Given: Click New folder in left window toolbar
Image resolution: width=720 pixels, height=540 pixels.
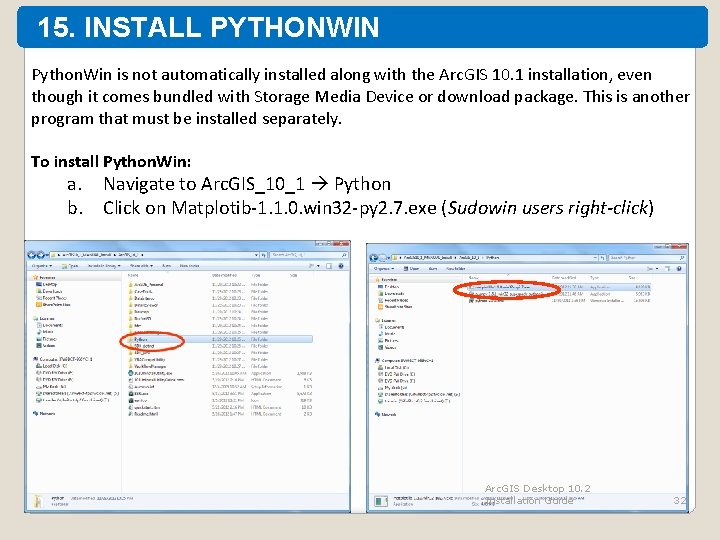Looking at the screenshot, I should [189, 266].
